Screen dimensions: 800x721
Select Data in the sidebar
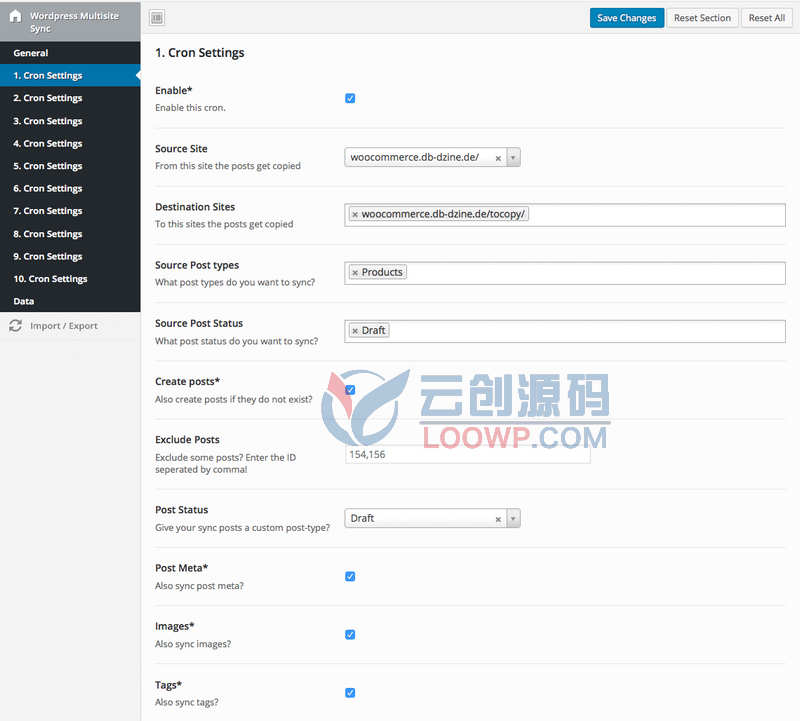pos(70,301)
